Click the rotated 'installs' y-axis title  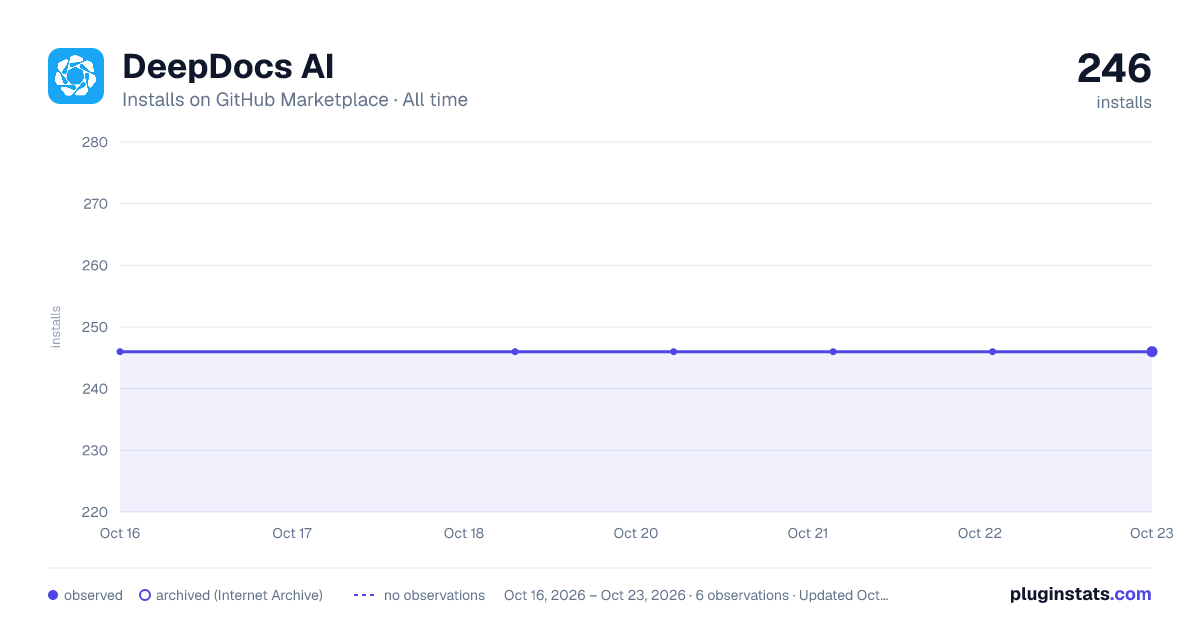click(x=56, y=327)
